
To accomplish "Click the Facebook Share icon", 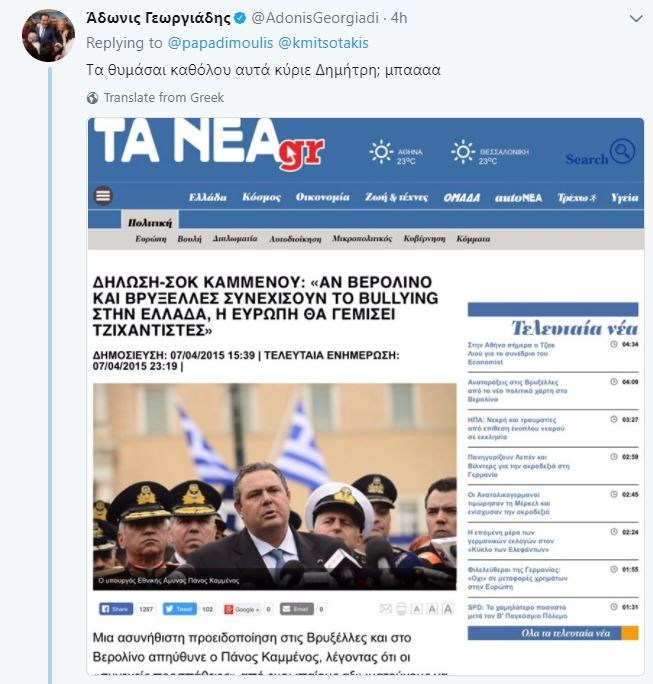I will pyautogui.click(x=116, y=609).
